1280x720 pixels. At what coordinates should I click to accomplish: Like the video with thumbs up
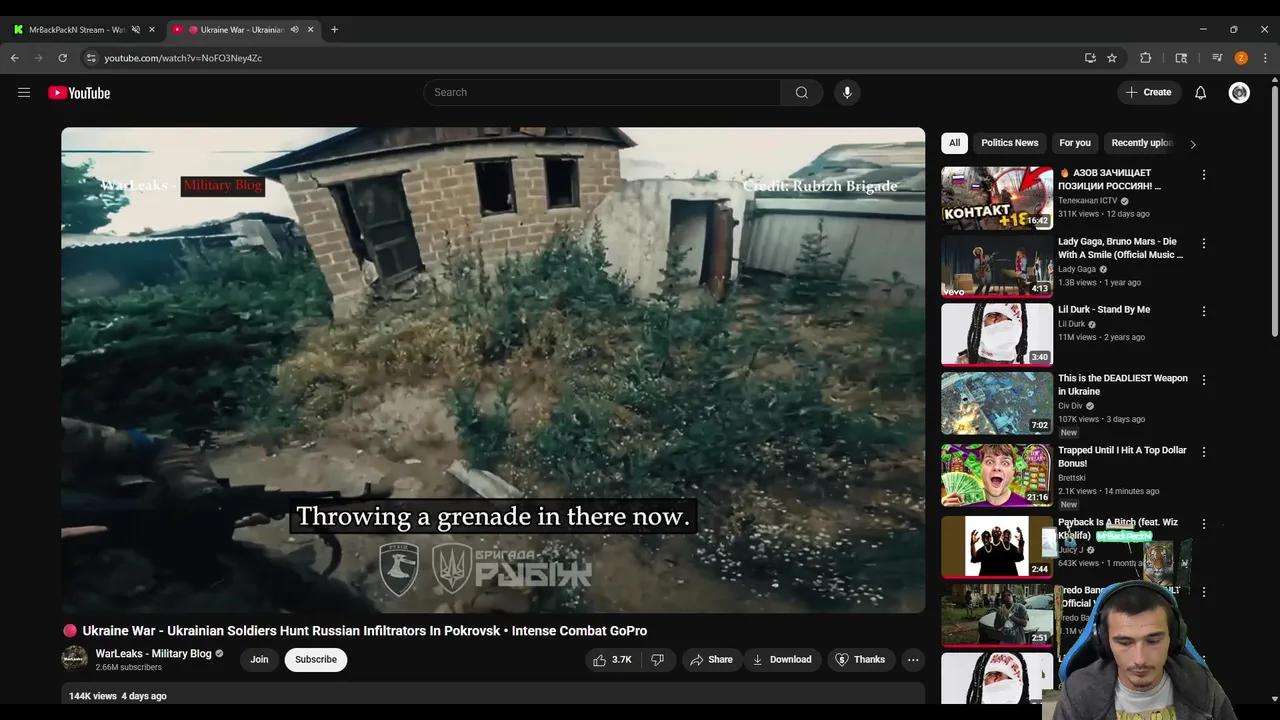click(612, 660)
